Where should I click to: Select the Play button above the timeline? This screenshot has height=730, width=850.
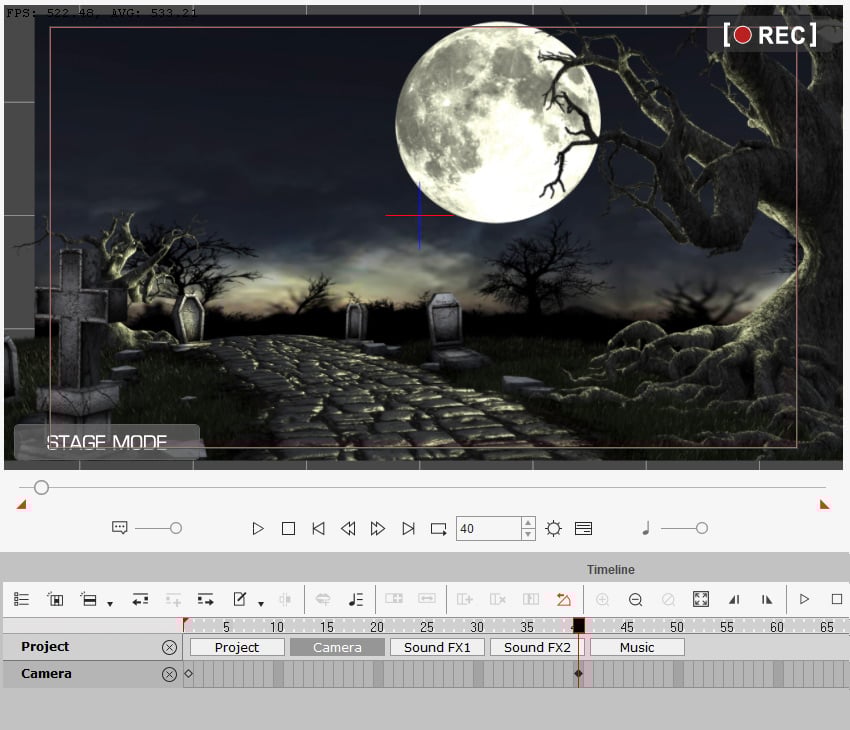(258, 528)
